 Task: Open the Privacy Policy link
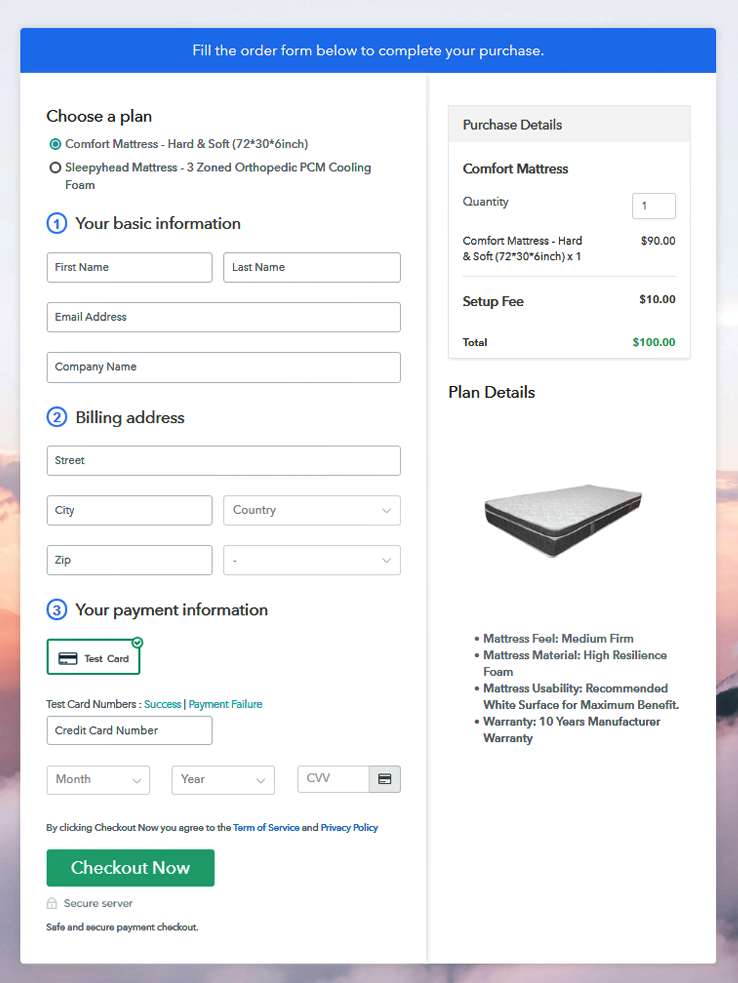349,828
